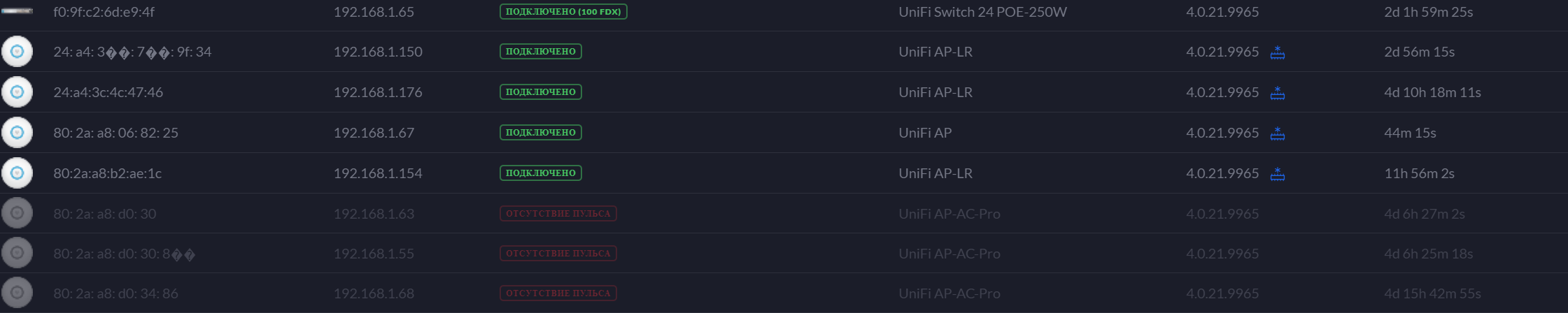This screenshot has height=313, width=1568.
Task: Click the AP icon beside 80:2a:a8:b2:ae:1c
Action: (x=17, y=173)
